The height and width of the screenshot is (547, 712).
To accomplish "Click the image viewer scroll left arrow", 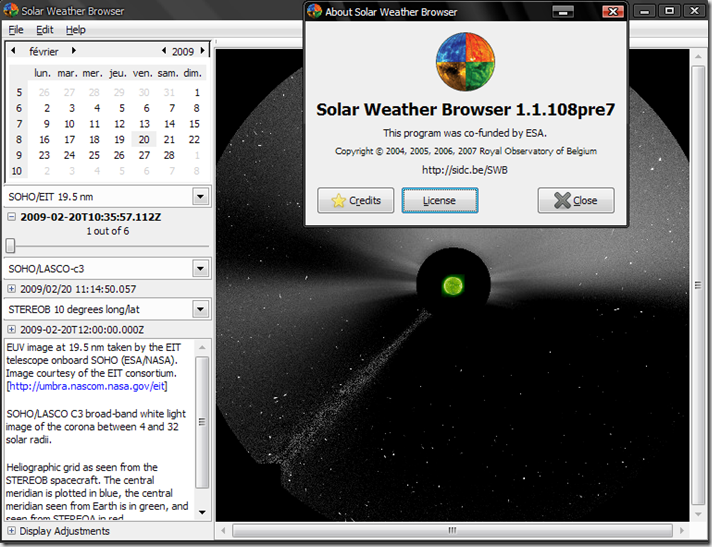I will [223, 530].
